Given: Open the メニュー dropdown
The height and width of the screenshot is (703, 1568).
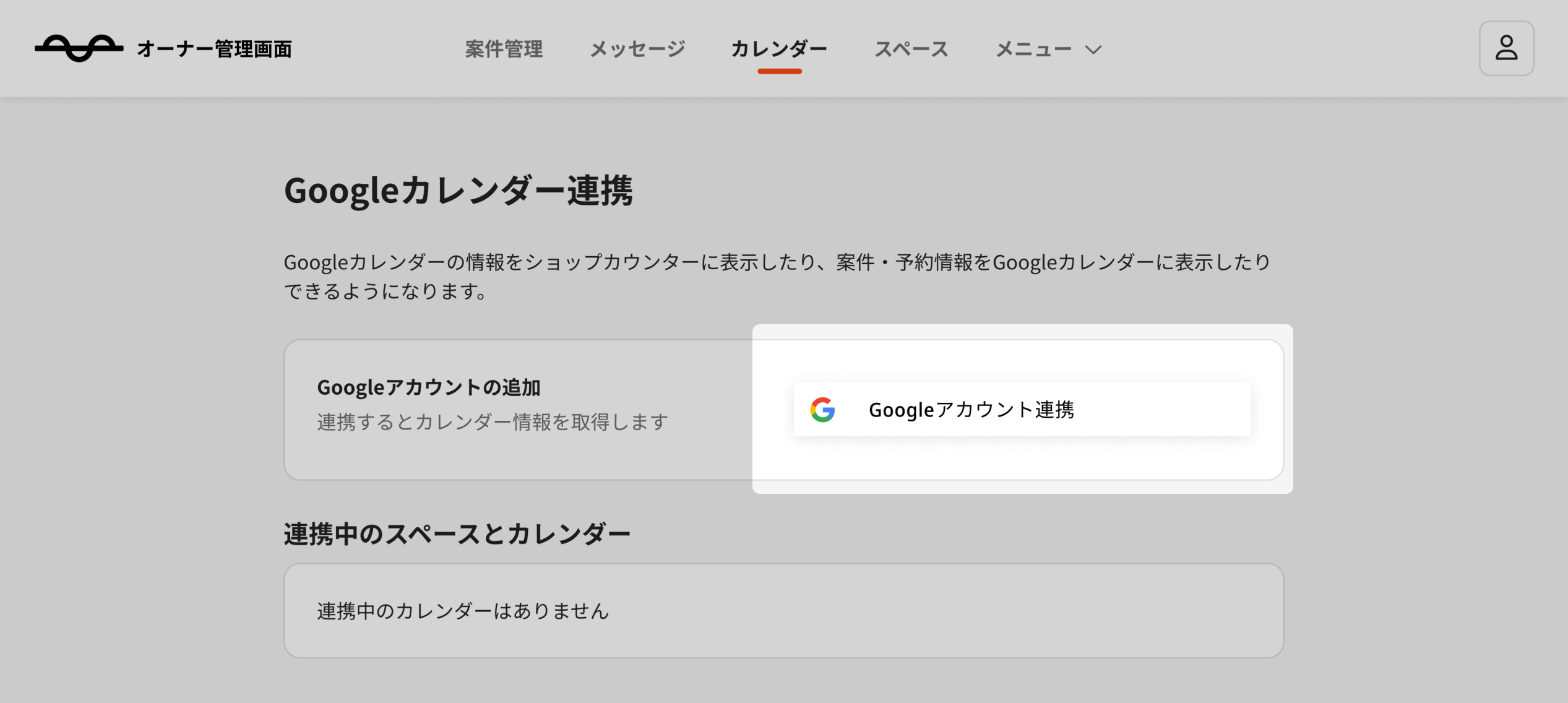Looking at the screenshot, I should tap(1035, 48).
